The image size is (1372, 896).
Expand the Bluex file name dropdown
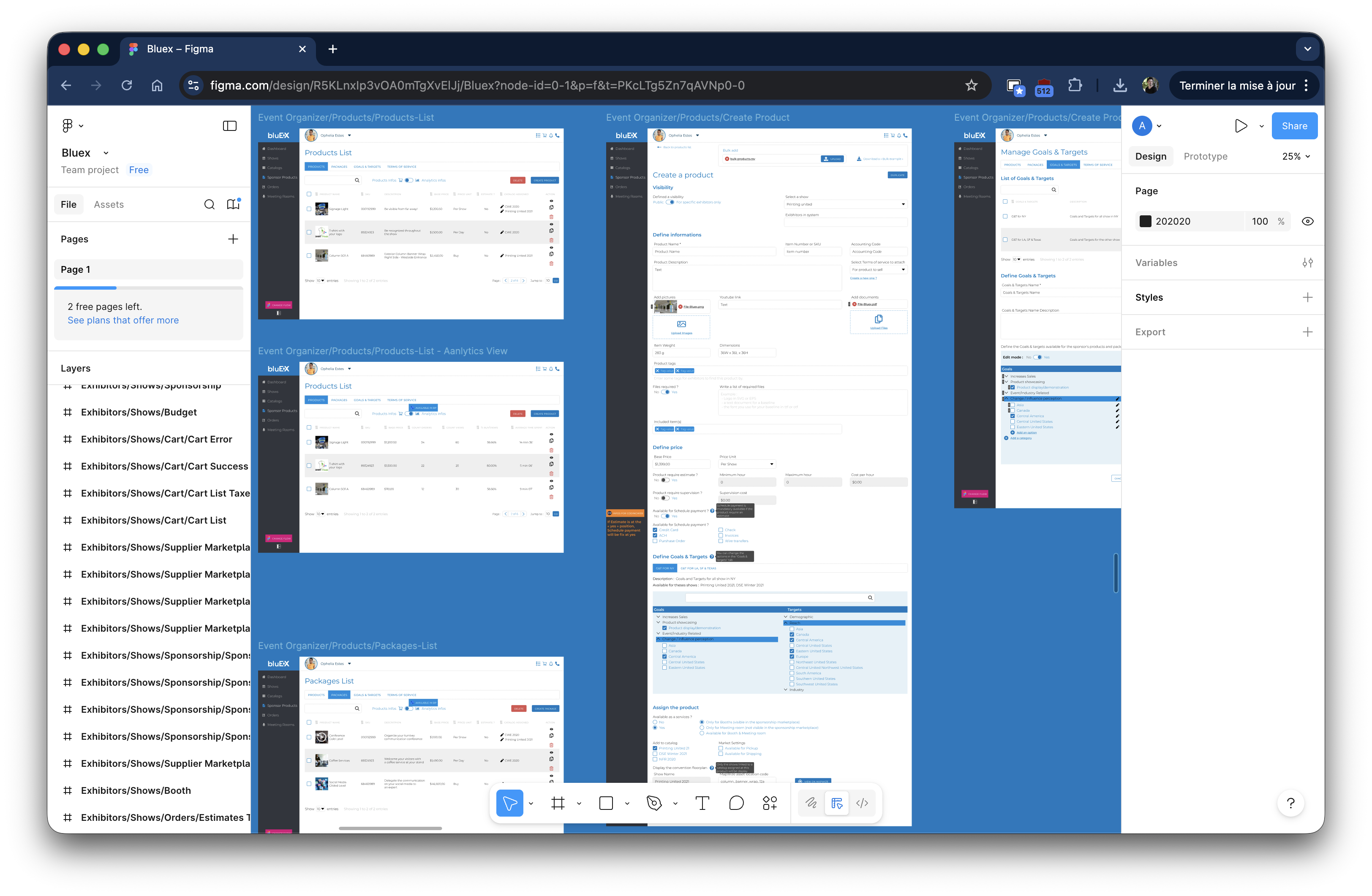click(x=106, y=153)
